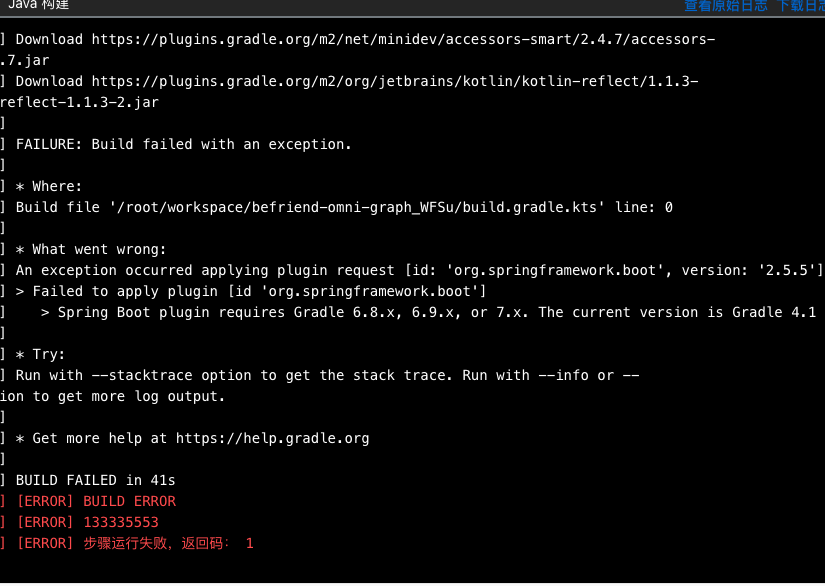This screenshot has width=825, height=586.
Task: Click the 步骤运行失败 return code line
Action: (135, 543)
